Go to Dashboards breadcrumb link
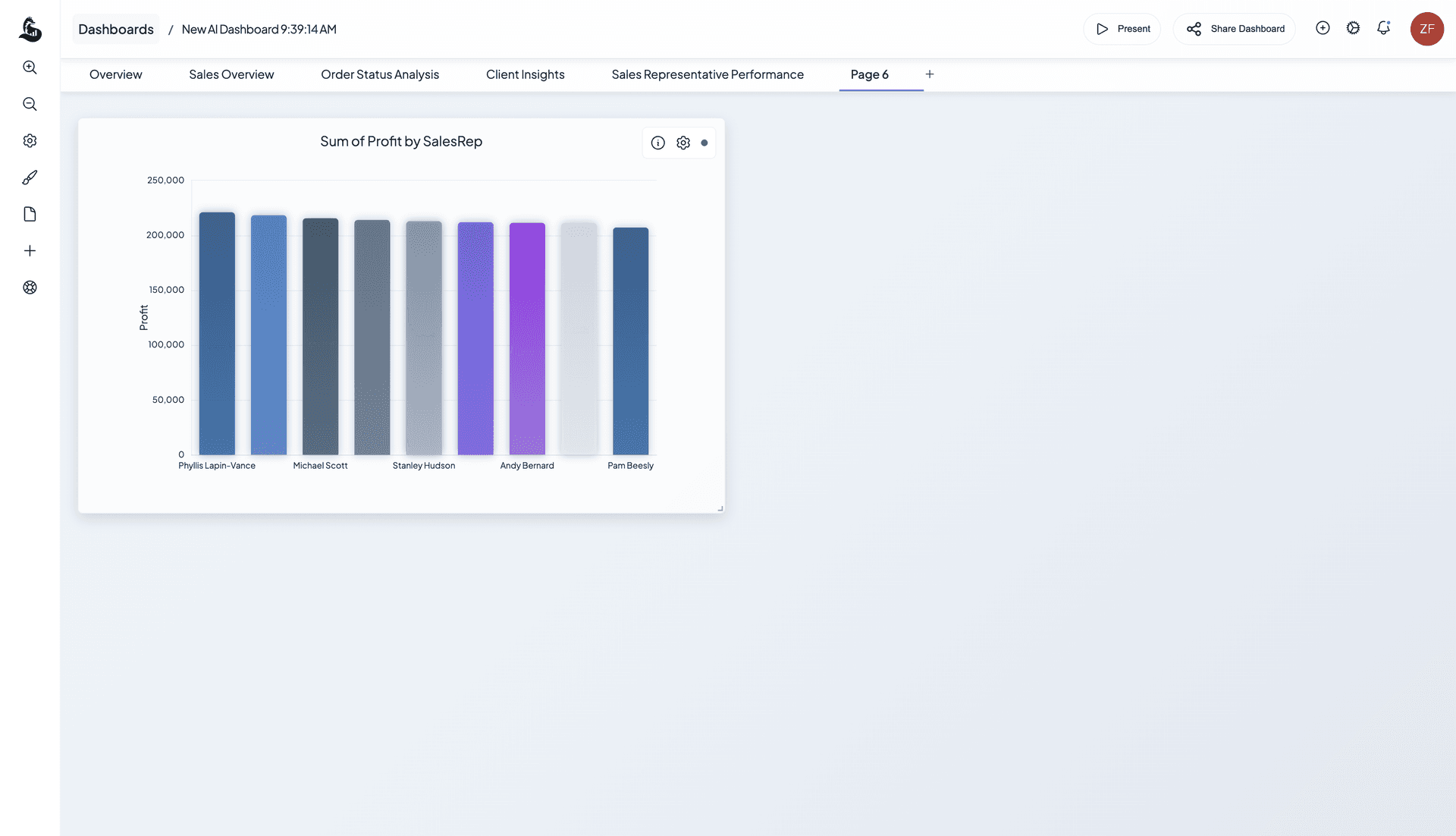Image resolution: width=1456 pixels, height=836 pixels. click(x=116, y=29)
